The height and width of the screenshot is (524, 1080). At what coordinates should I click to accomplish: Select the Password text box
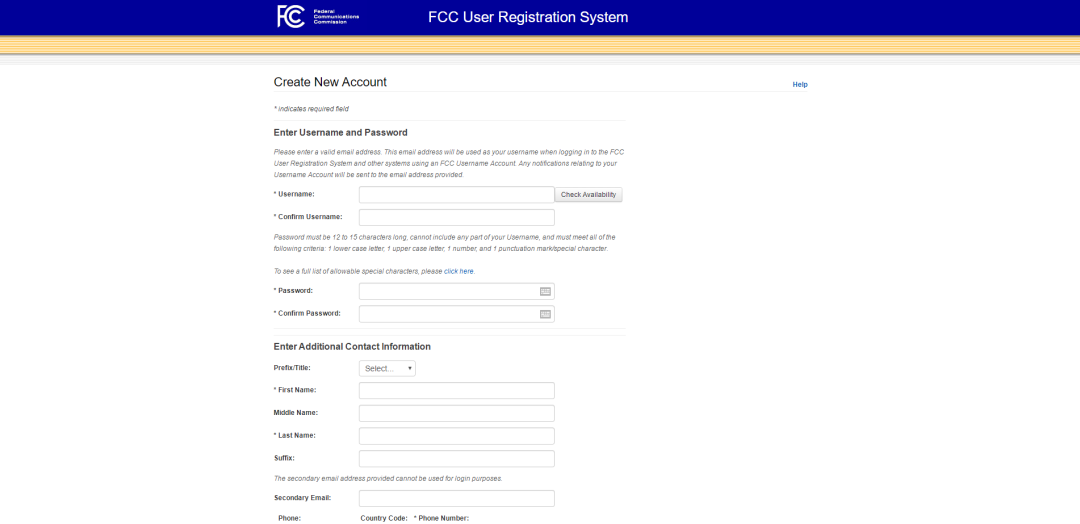448,291
